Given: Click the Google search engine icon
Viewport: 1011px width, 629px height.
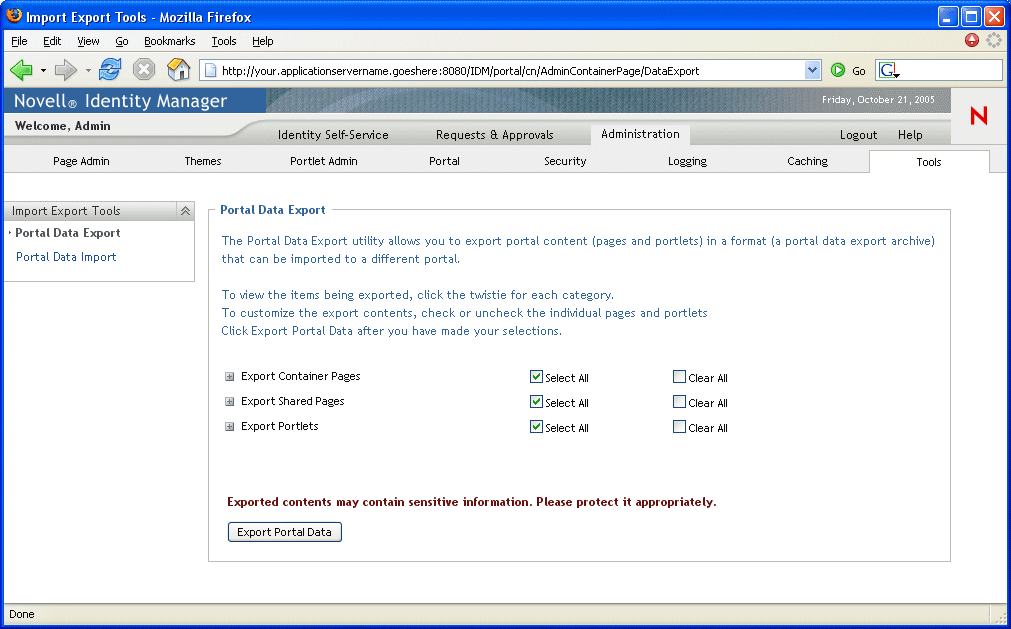Looking at the screenshot, I should pyautogui.click(x=888, y=70).
